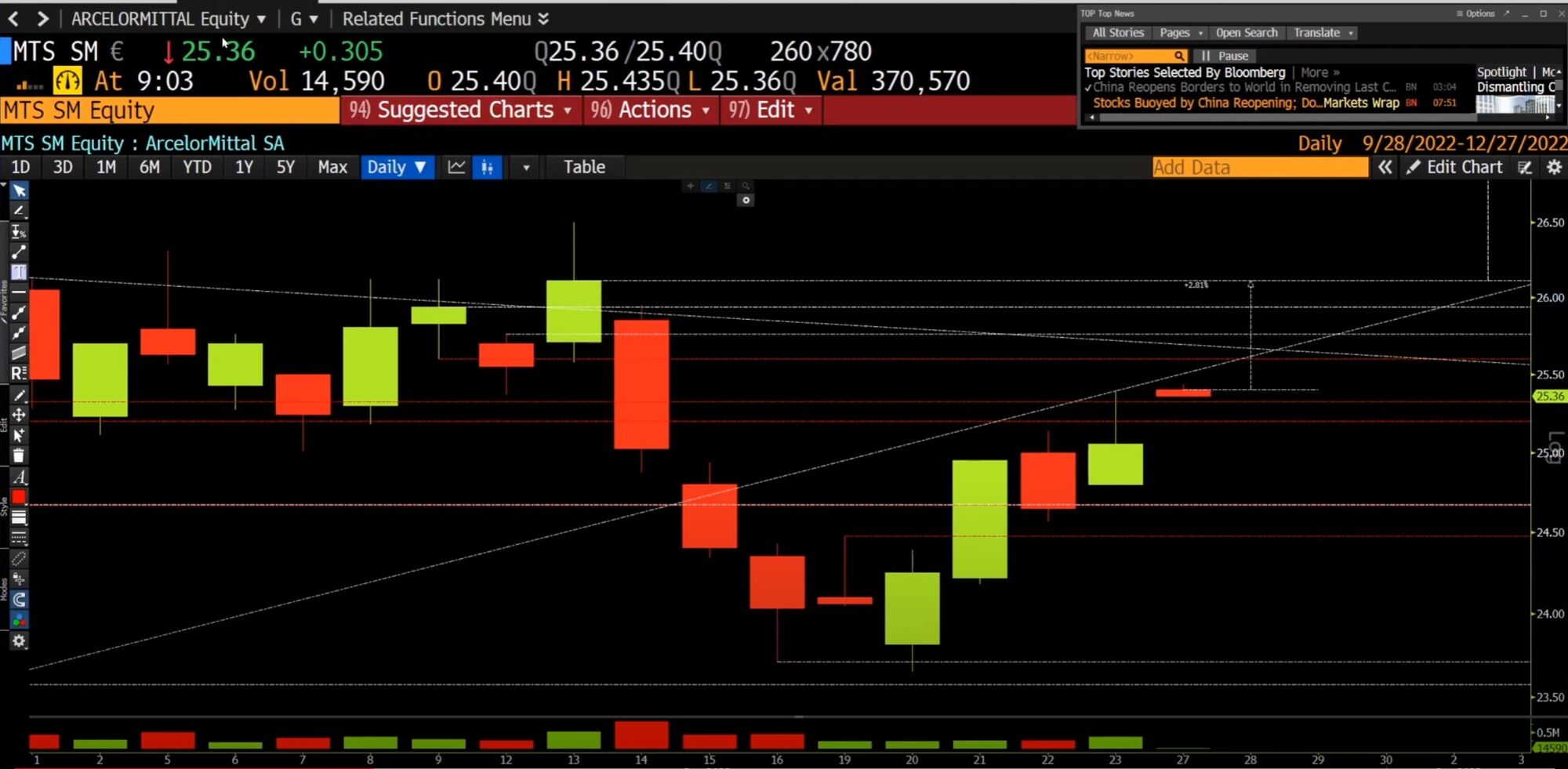Open the Daily periodicity dropdown
This screenshot has width=1568, height=769.
397,167
